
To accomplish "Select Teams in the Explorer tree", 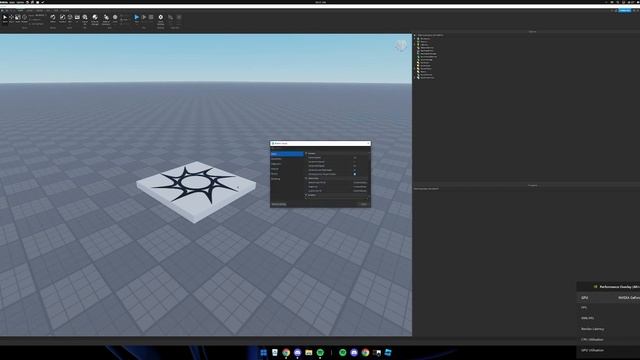I will coord(424,72).
